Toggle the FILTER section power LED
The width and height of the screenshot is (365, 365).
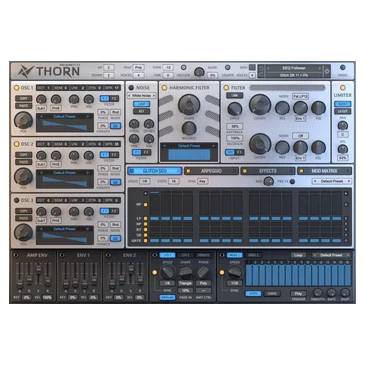(x=226, y=88)
